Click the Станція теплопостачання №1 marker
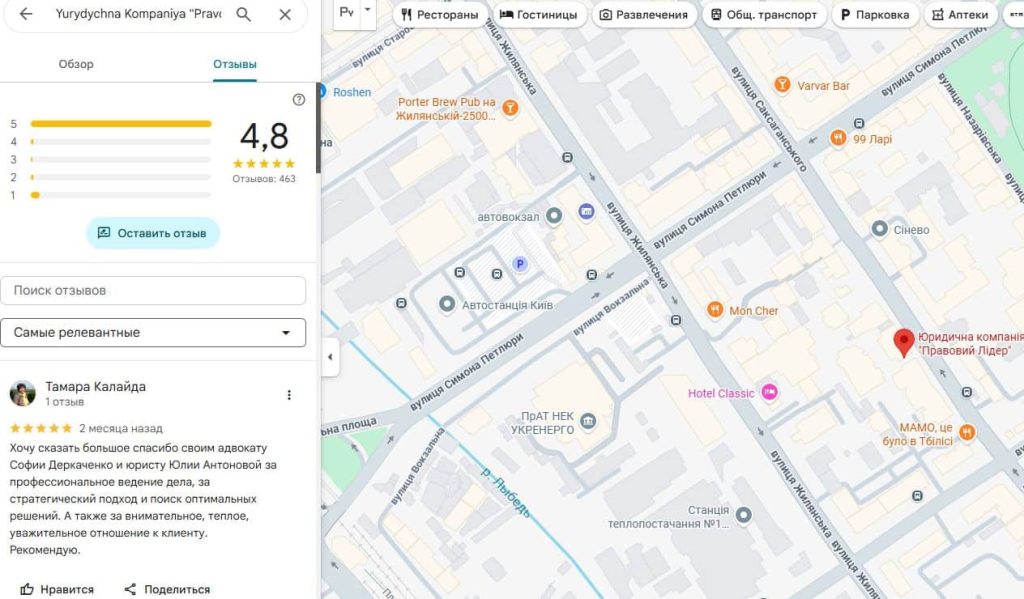The image size is (1024, 599). click(743, 515)
